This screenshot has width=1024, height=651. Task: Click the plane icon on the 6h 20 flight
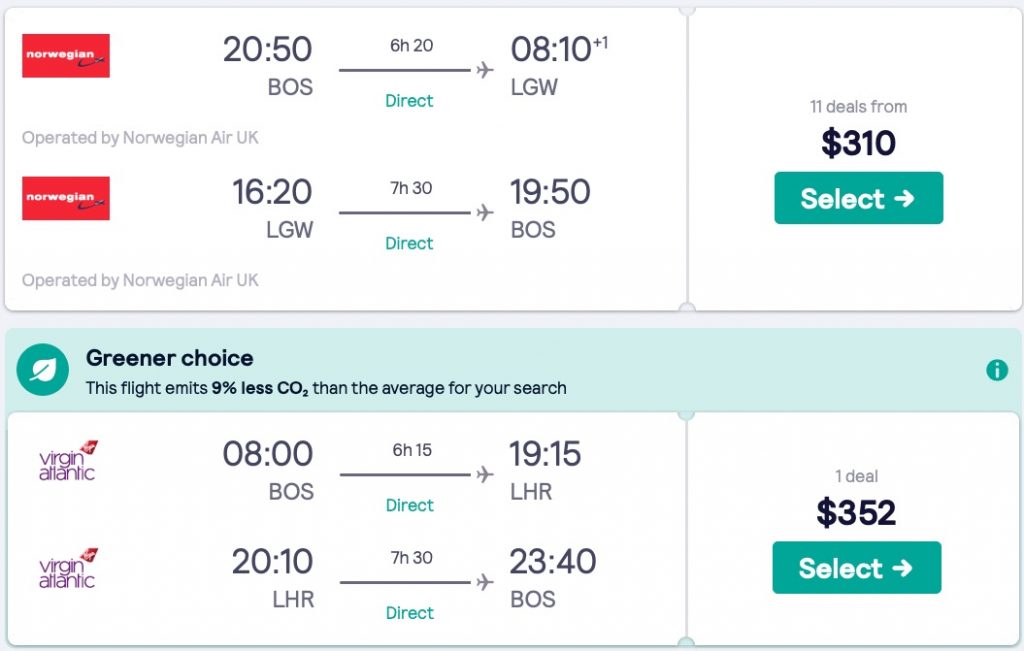coord(485,70)
